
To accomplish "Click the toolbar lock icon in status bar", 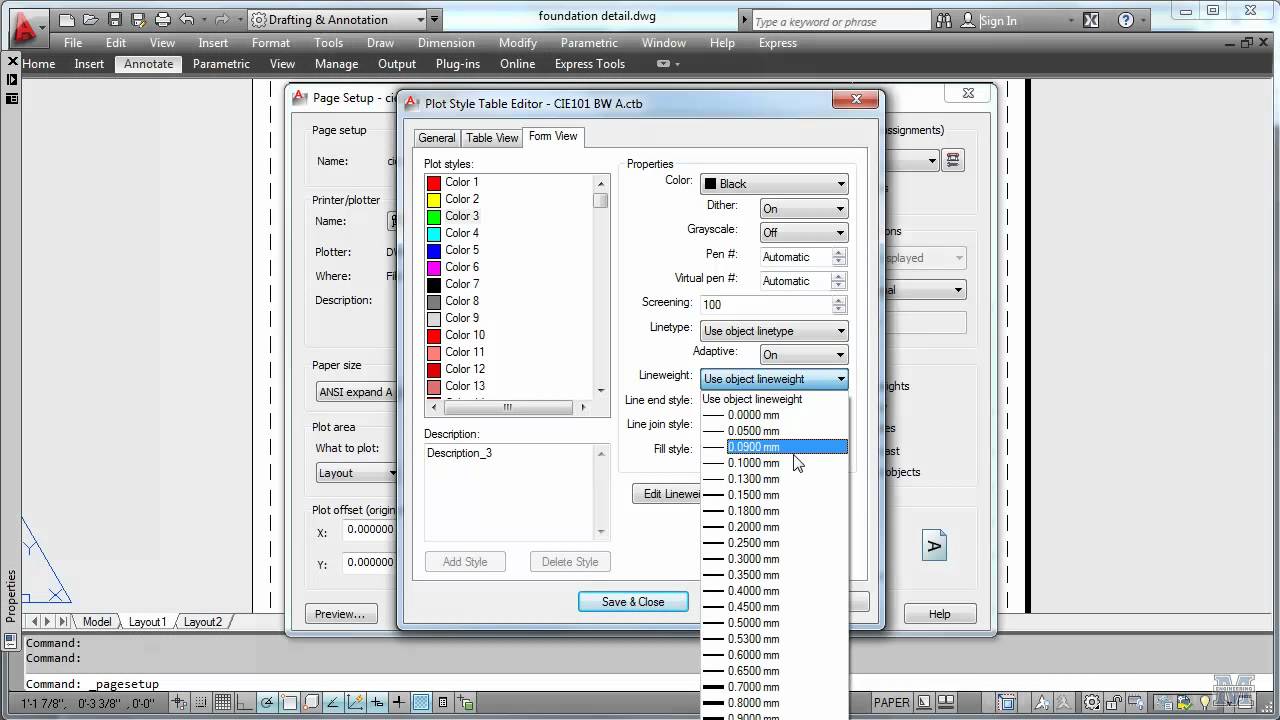I will pyautogui.click(x=1114, y=702).
